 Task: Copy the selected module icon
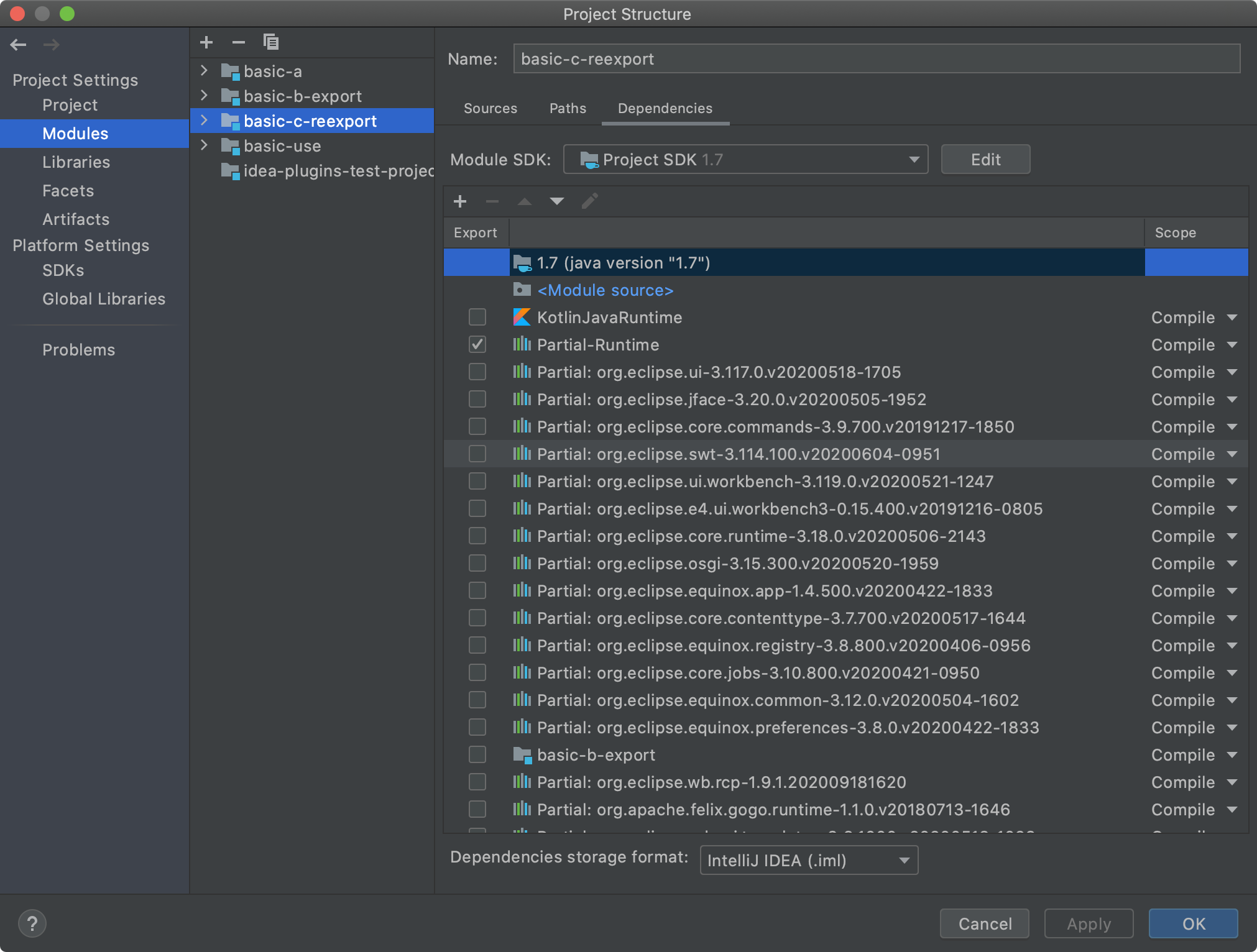point(271,42)
